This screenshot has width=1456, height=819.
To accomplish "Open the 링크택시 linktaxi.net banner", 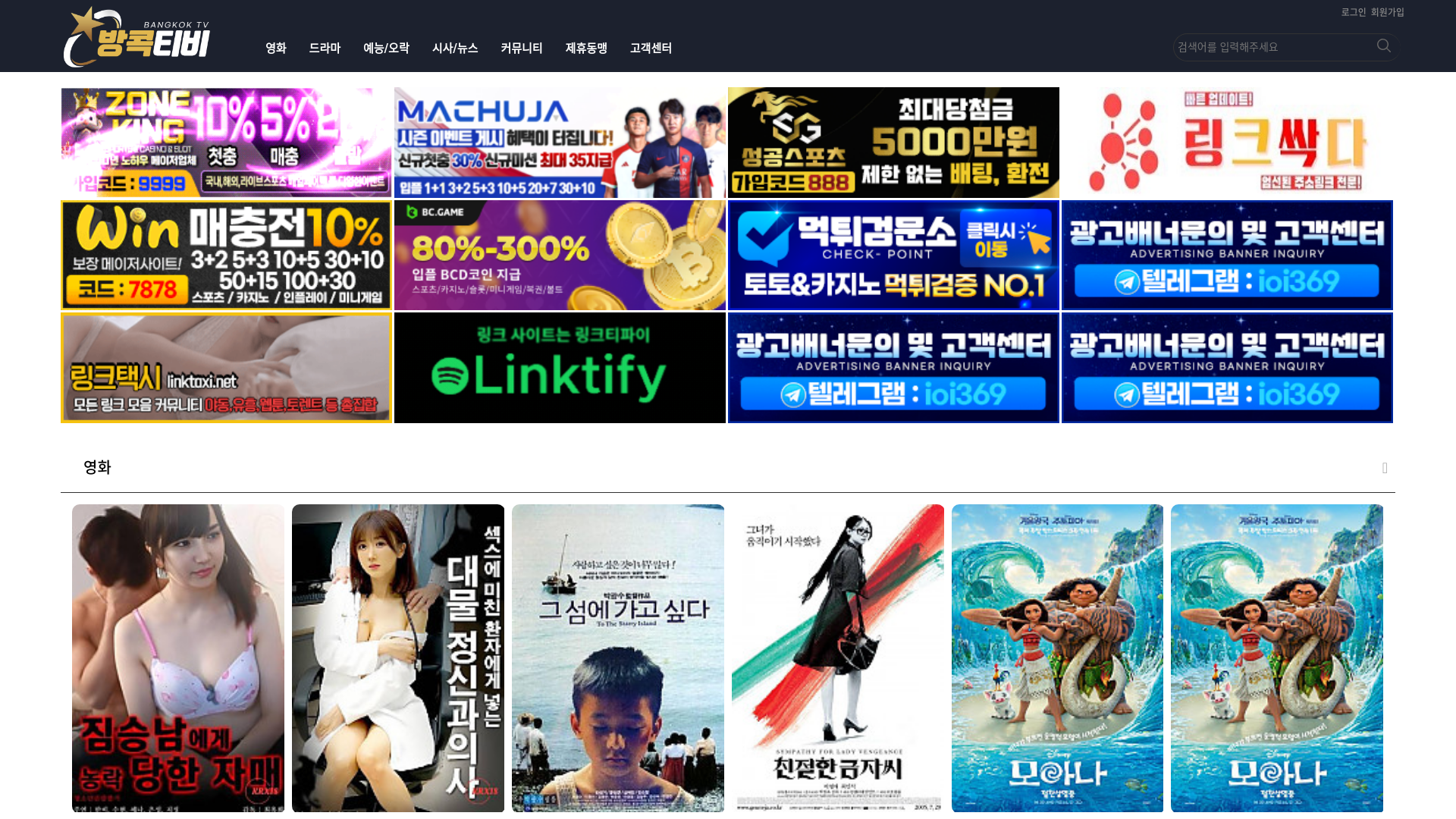I will [226, 368].
